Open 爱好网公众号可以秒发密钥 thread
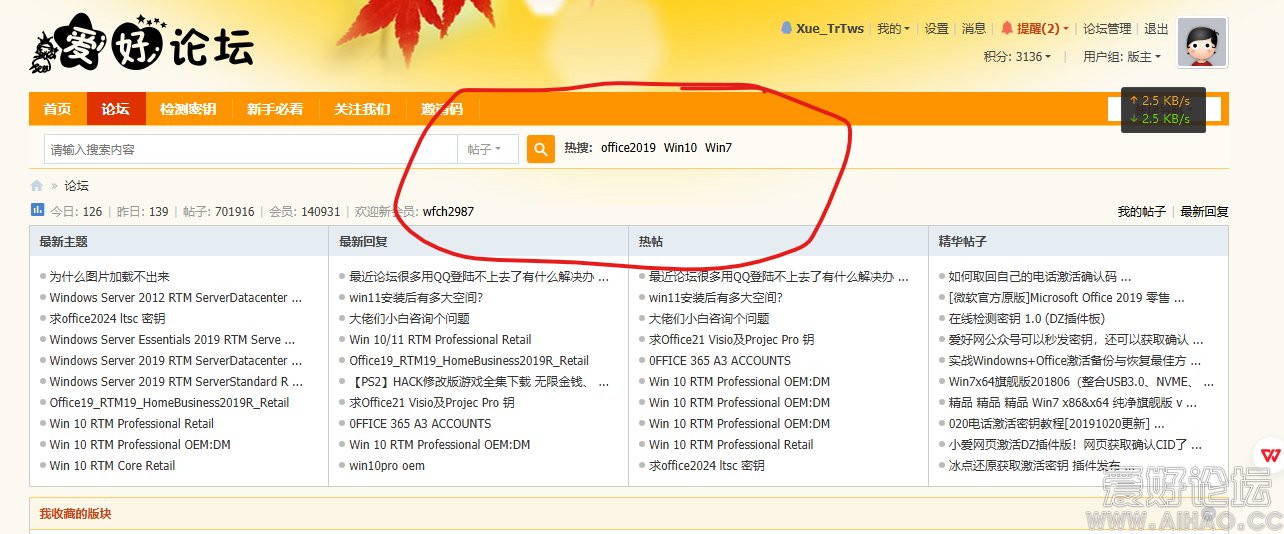1284x534 pixels. coord(1076,340)
